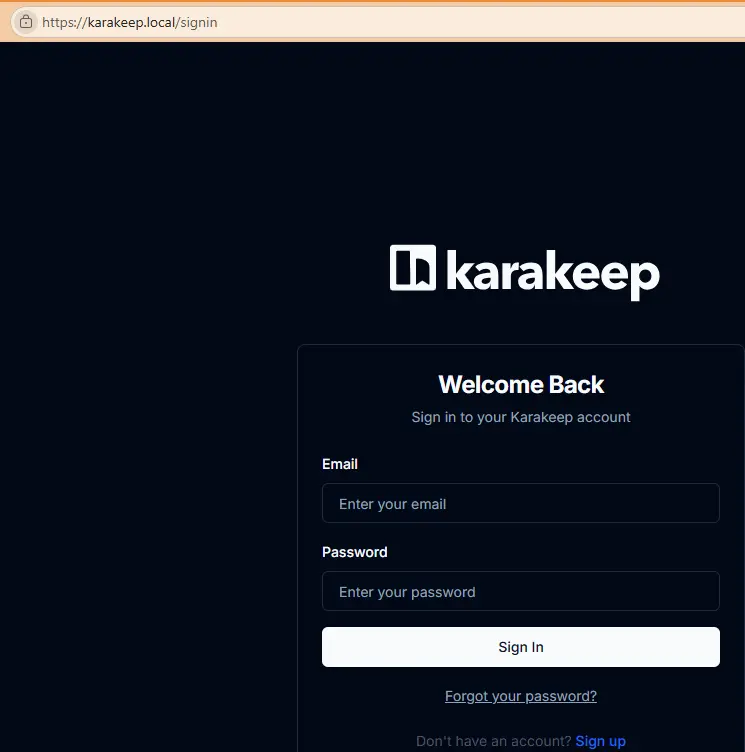This screenshot has width=745, height=752.
Task: Click the Email field label
Action: tap(340, 464)
